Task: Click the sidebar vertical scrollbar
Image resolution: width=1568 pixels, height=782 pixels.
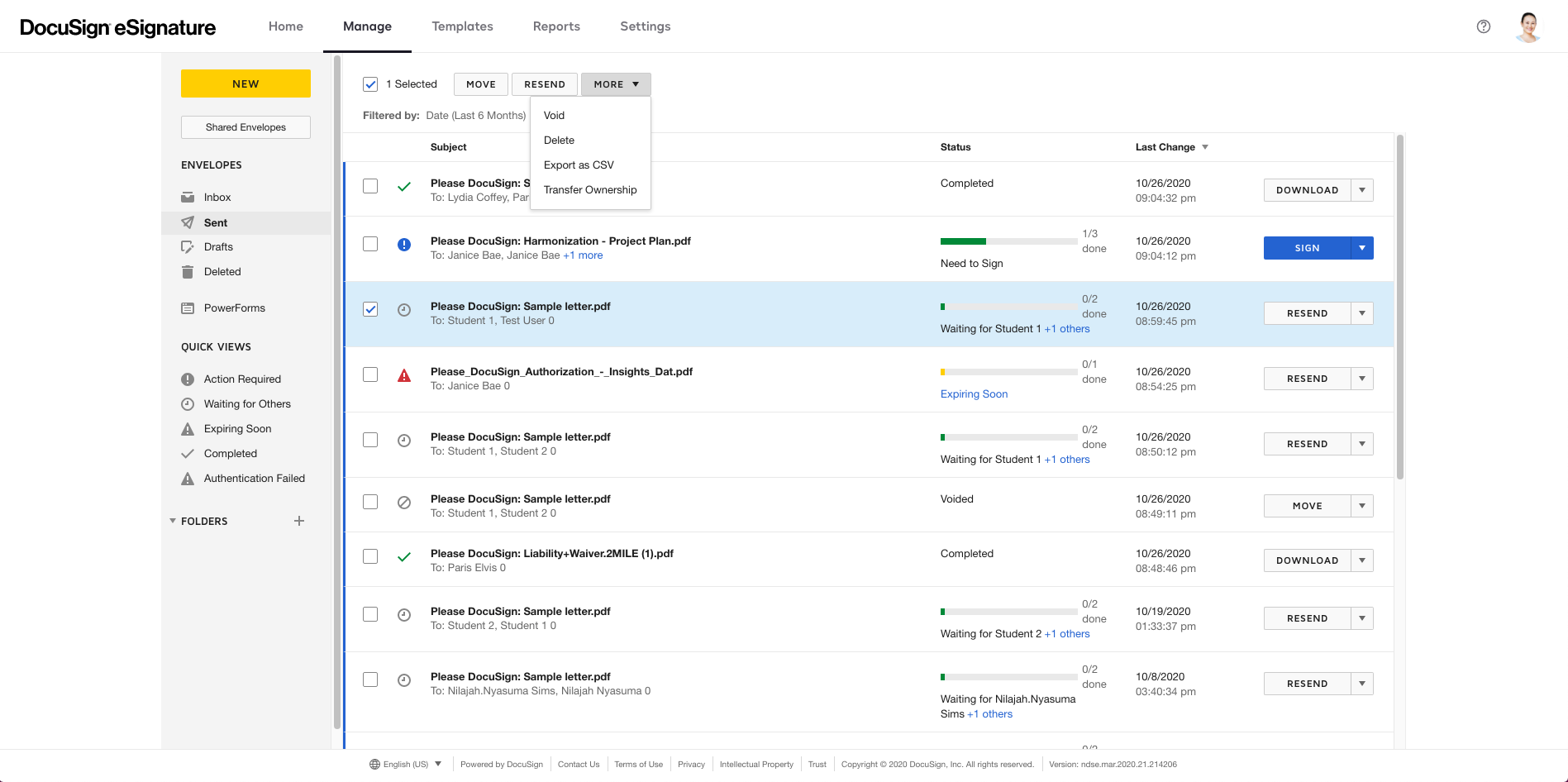Action: click(337, 393)
